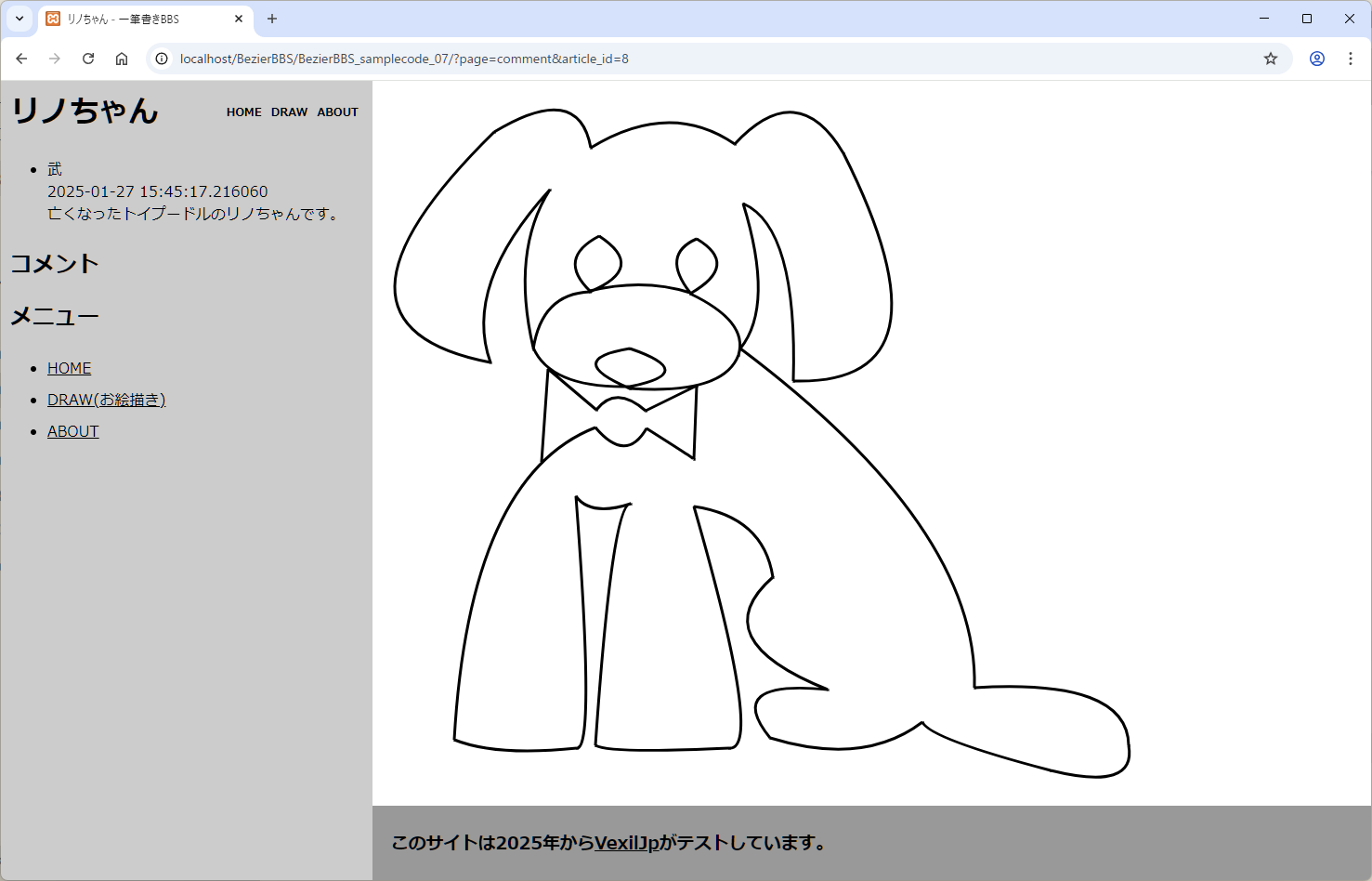Open HOME in the top navigation

[243, 112]
